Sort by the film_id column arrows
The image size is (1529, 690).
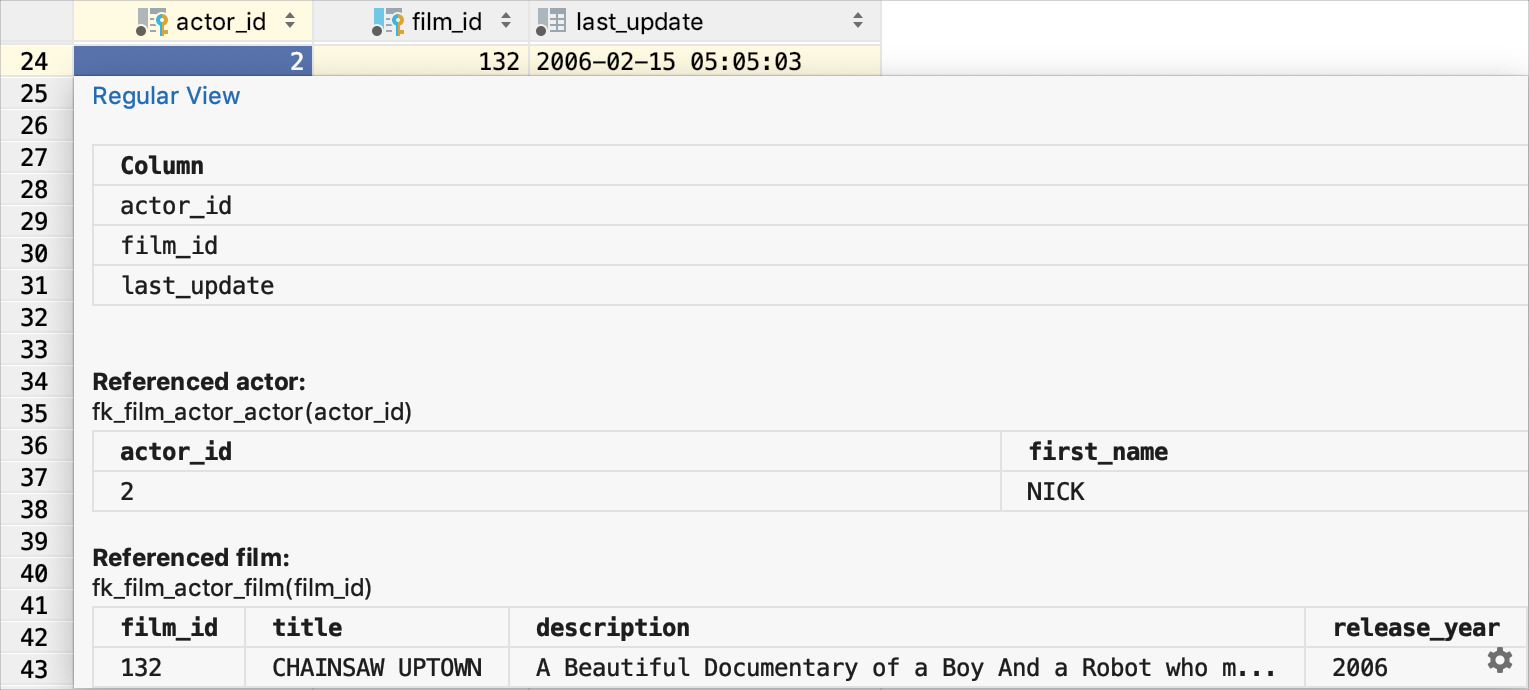point(506,21)
